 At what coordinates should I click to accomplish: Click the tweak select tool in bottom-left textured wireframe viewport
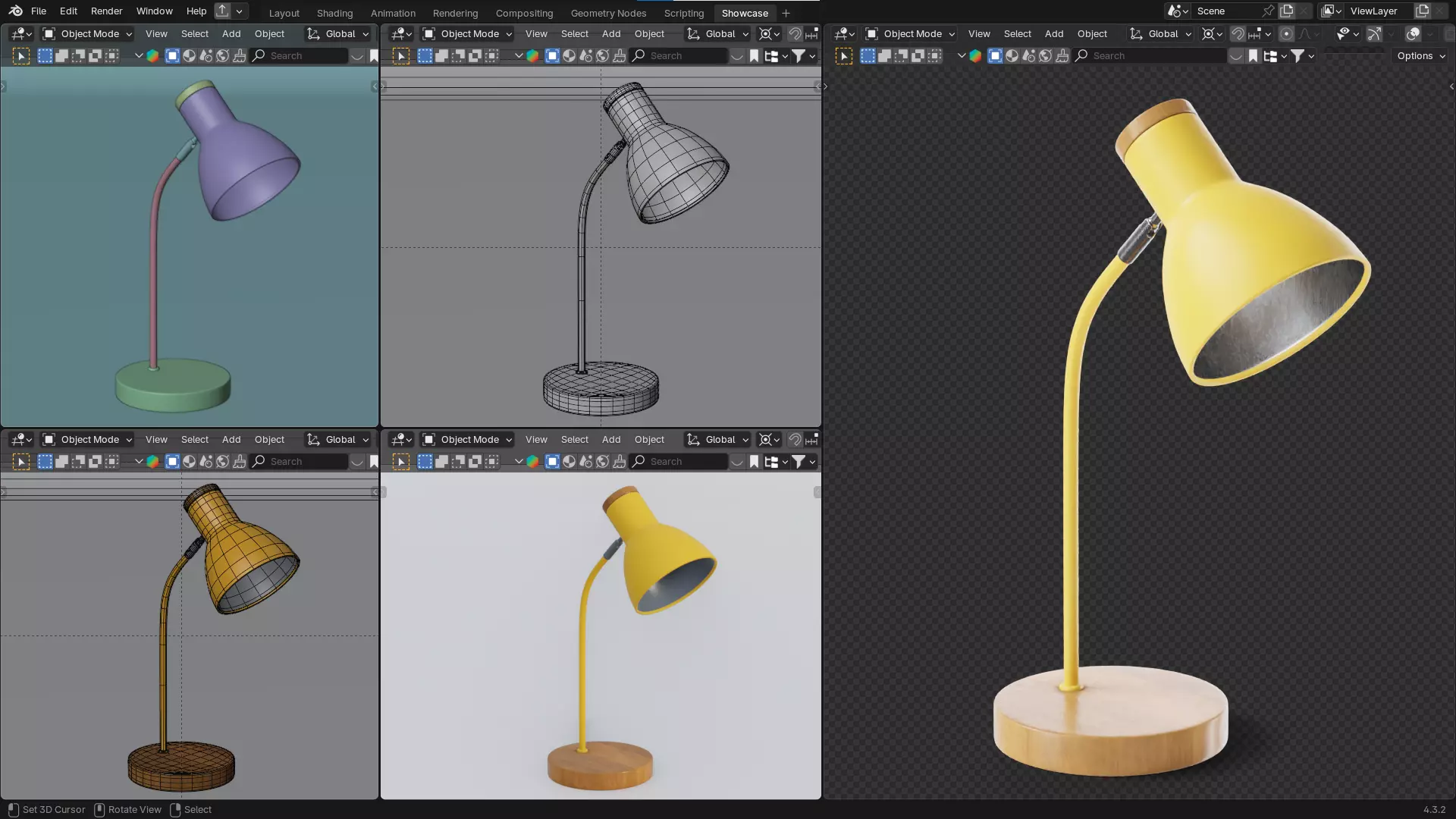click(x=21, y=461)
